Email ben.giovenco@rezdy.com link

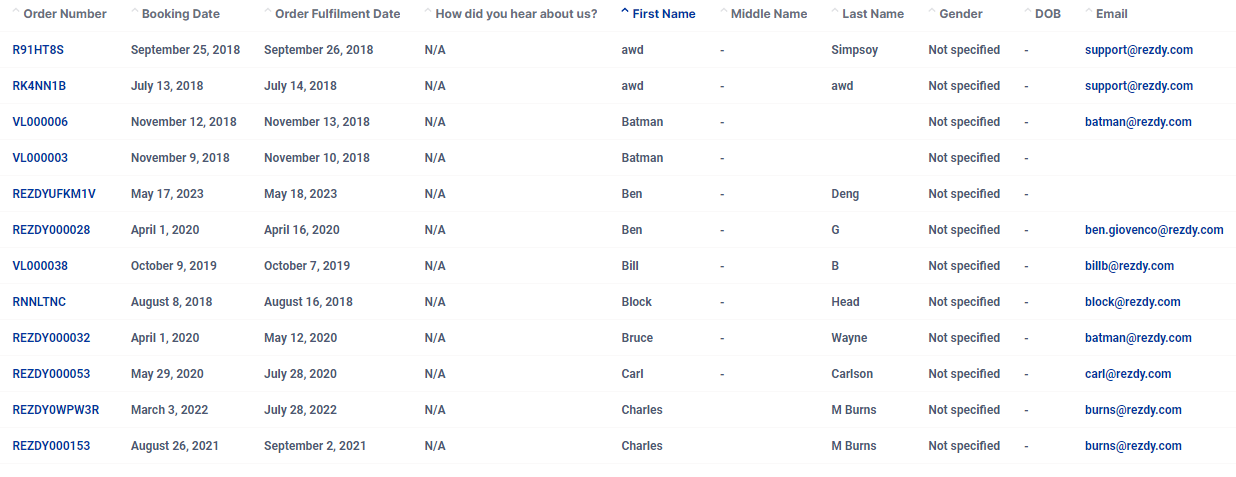click(1154, 230)
